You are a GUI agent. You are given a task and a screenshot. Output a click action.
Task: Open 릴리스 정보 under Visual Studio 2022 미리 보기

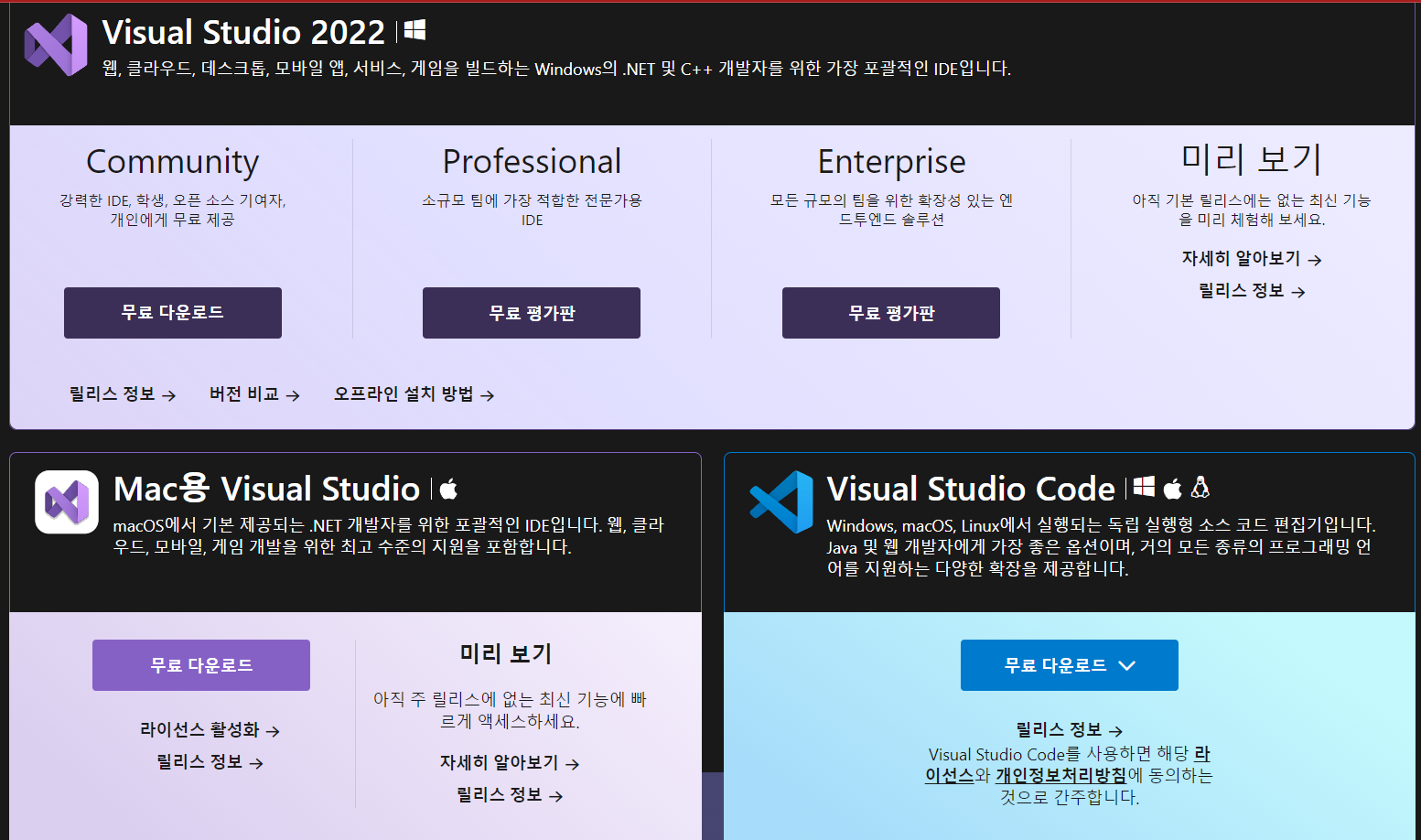[1252, 291]
